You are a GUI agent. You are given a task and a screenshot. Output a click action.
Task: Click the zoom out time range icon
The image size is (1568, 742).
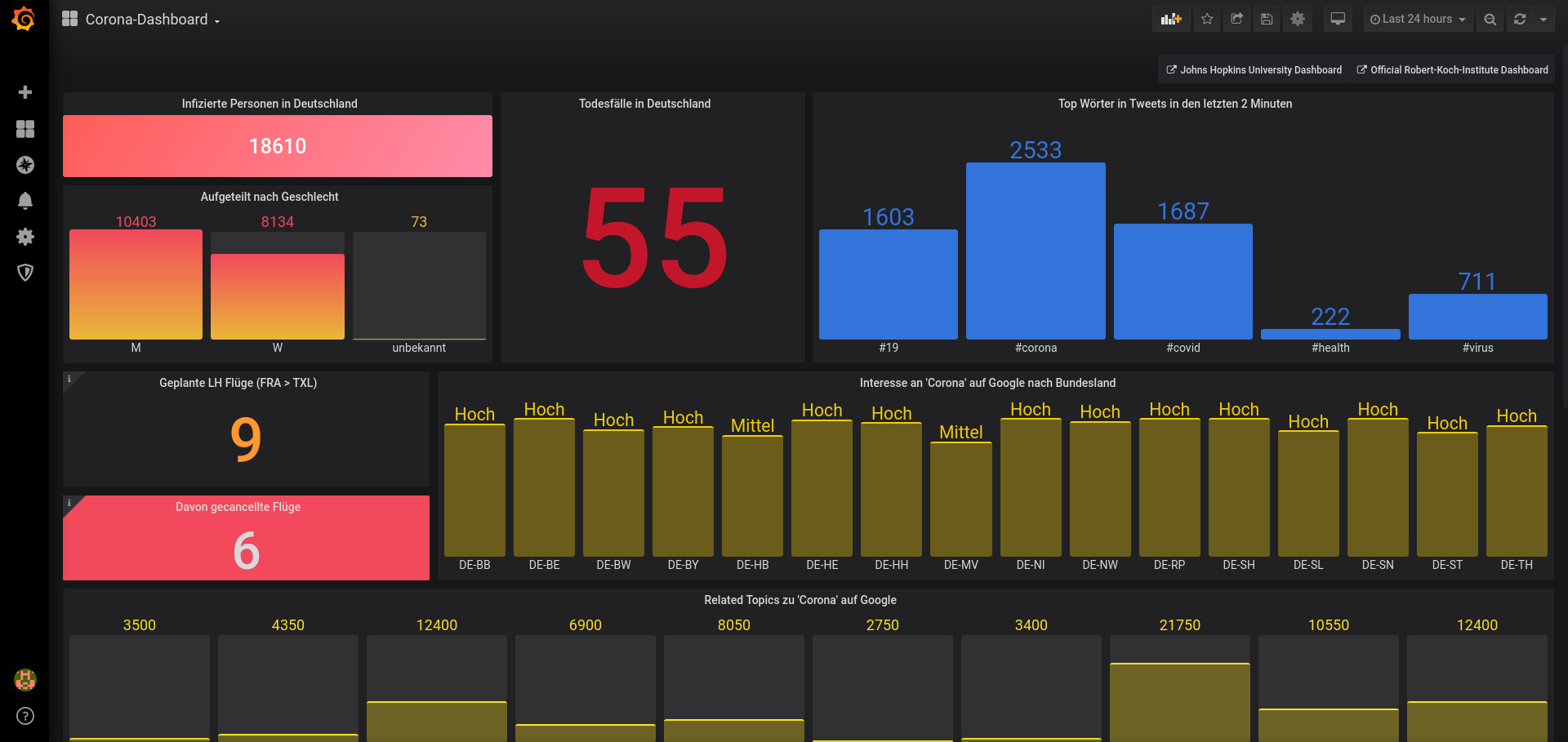[1490, 19]
